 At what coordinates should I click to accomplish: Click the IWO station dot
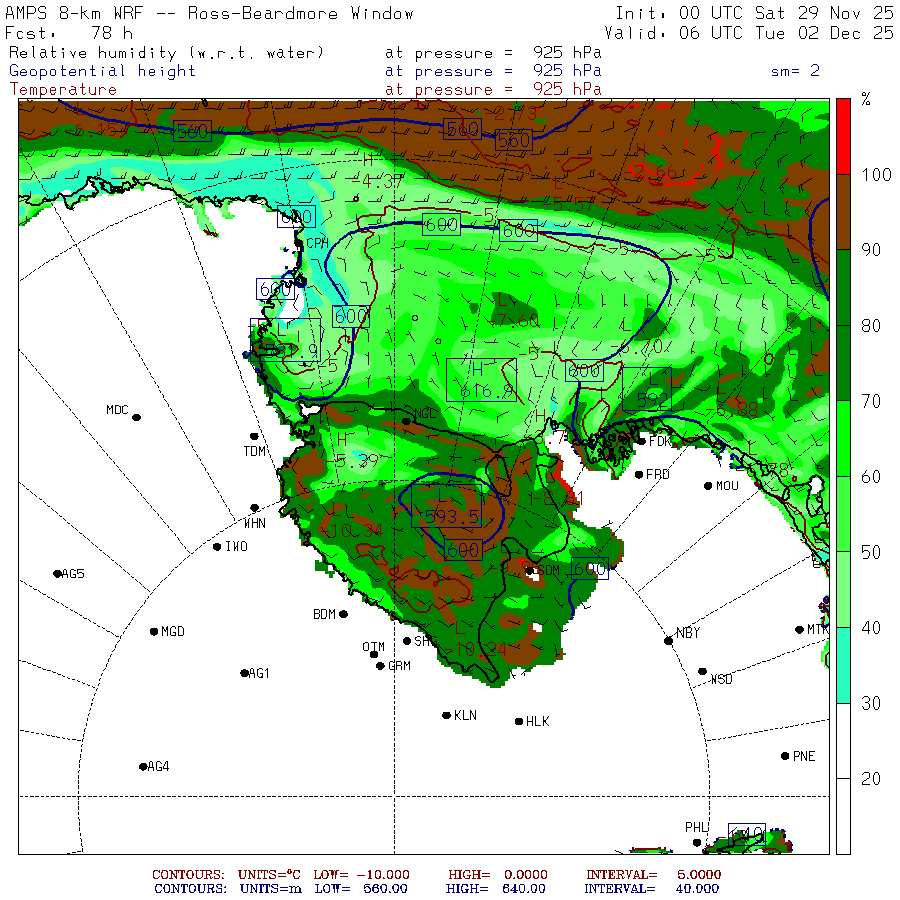point(217,546)
